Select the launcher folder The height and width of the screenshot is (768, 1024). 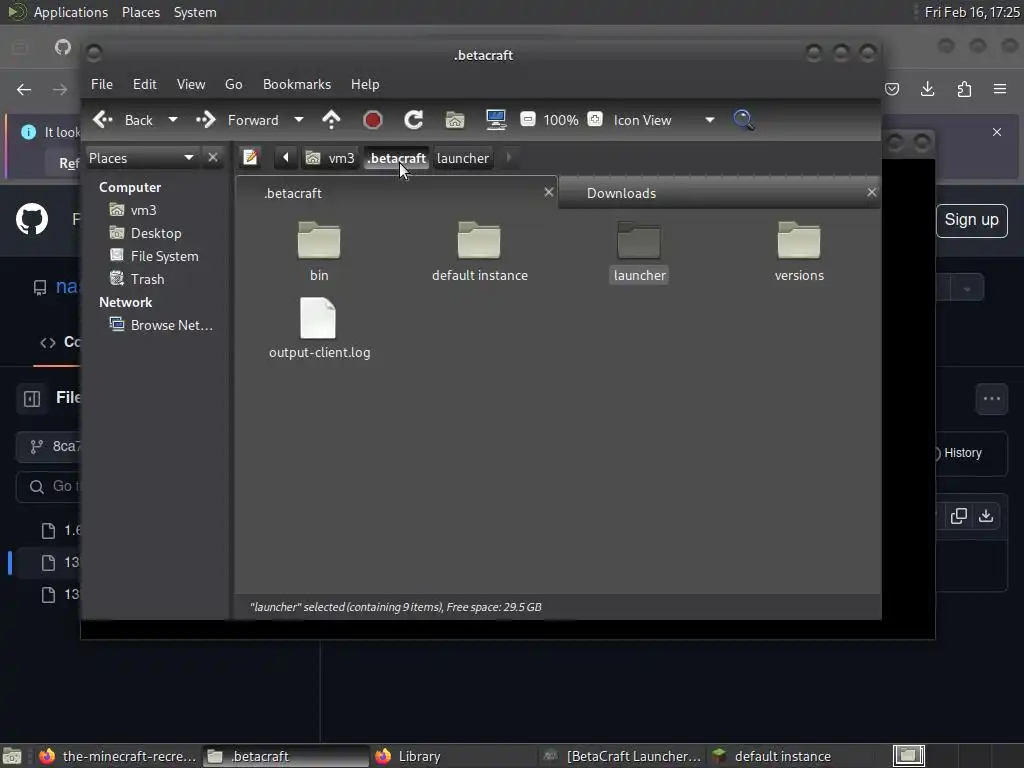[x=639, y=251]
